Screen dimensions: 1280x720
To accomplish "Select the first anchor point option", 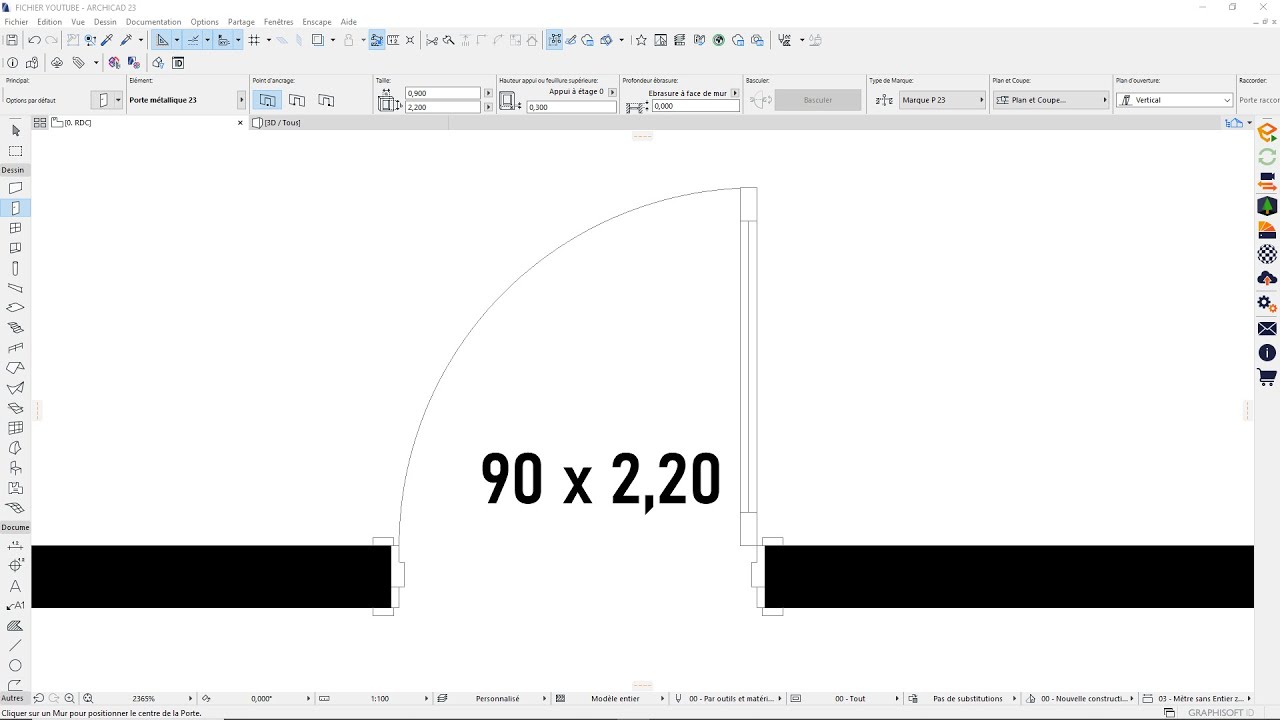I will 267,100.
